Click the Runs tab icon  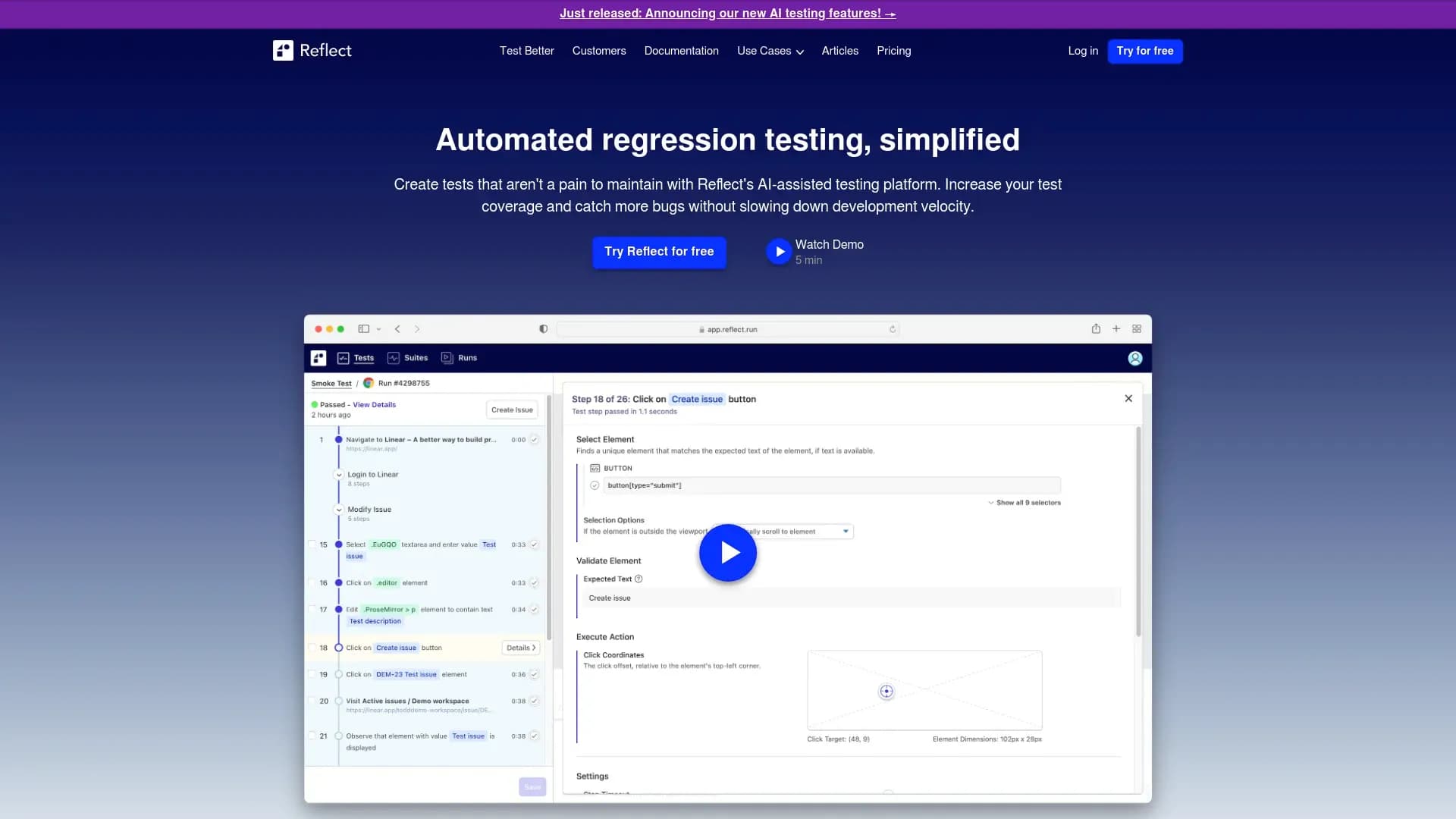click(x=447, y=358)
